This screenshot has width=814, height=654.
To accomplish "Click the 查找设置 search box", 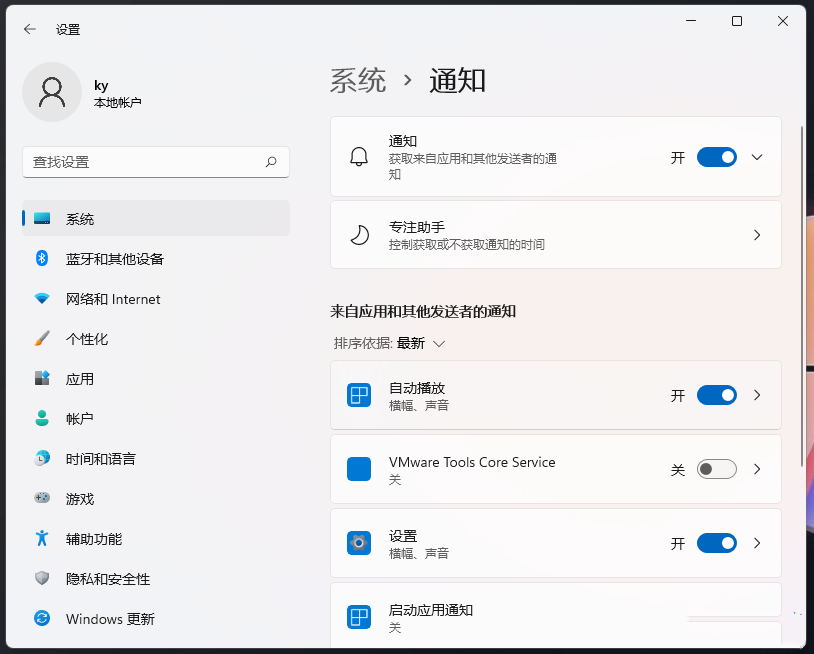I will pos(155,162).
